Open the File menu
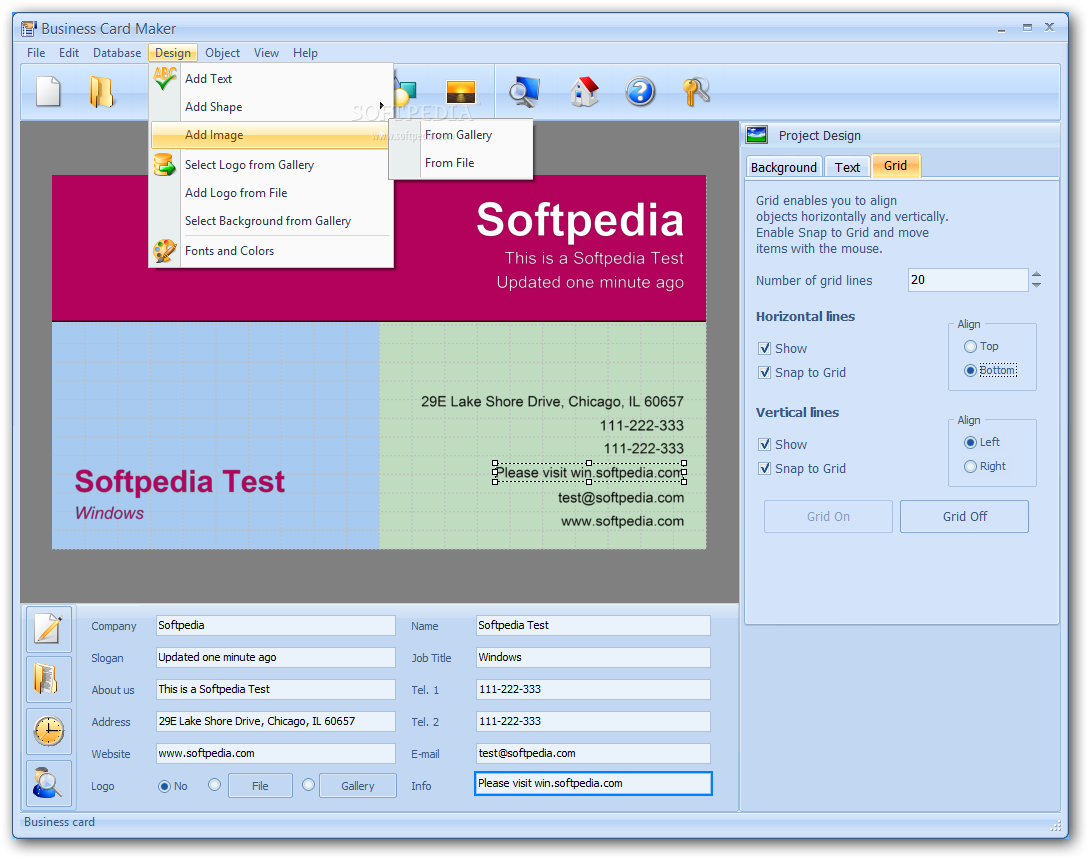 click(x=36, y=53)
